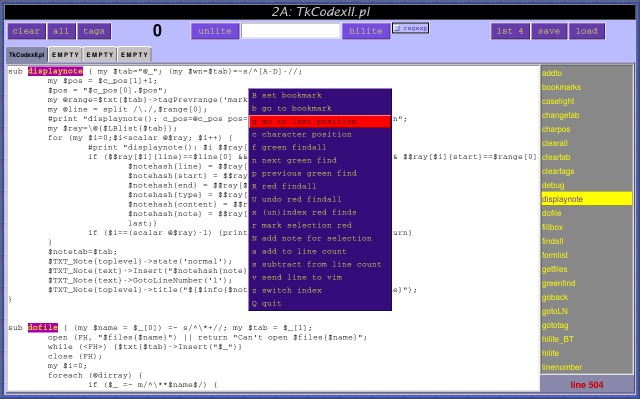Click the all button
The image size is (640, 399).
coord(61,31)
